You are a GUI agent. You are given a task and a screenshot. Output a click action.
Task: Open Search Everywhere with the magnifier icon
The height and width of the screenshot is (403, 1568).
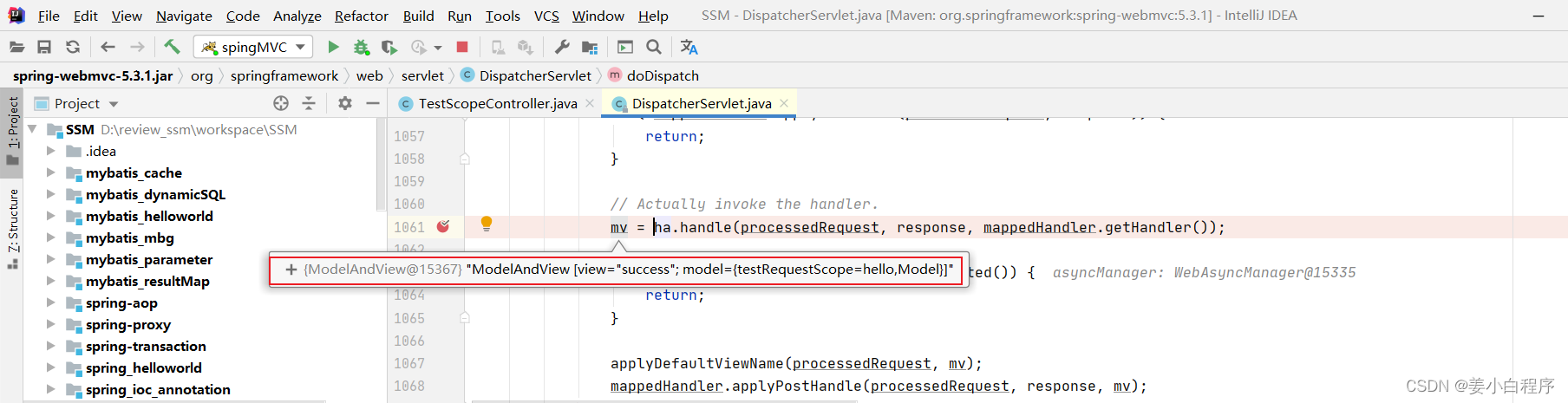(654, 47)
